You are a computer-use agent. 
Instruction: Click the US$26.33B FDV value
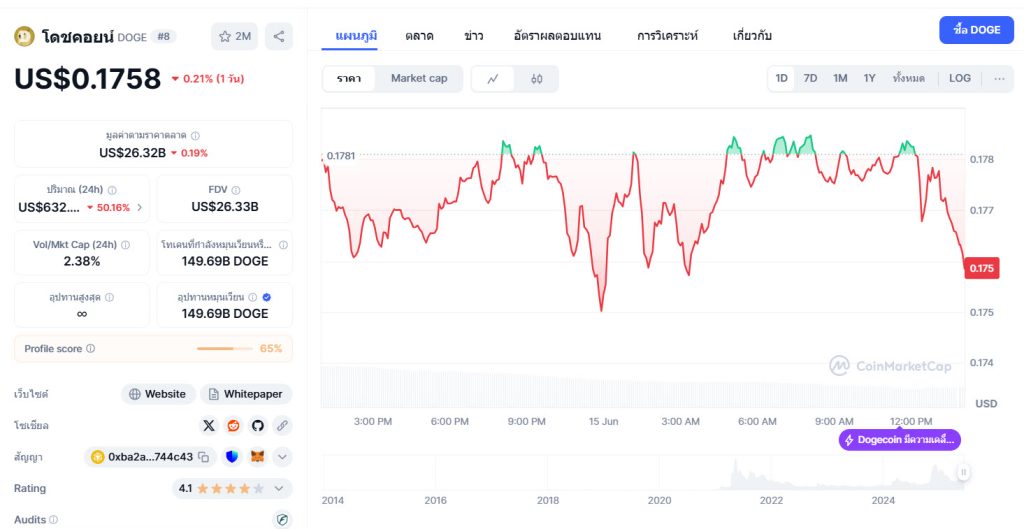click(x=225, y=207)
